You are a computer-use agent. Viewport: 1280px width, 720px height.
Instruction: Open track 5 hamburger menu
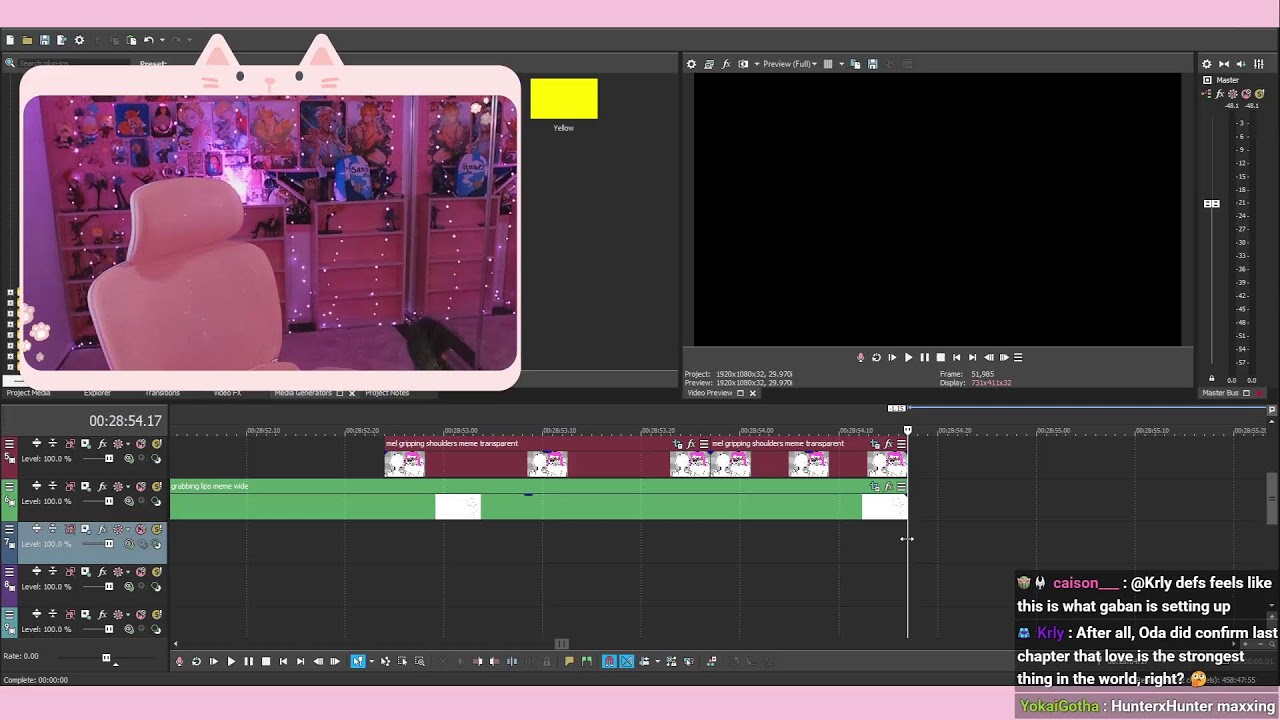9,444
